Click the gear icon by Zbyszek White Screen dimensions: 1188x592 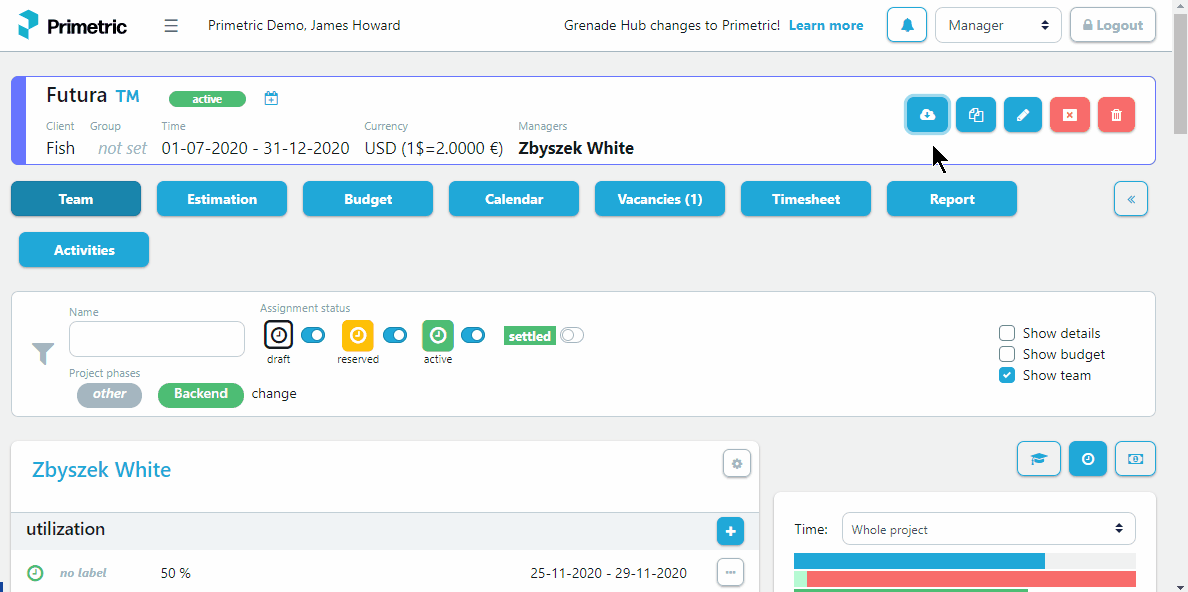[x=736, y=463]
